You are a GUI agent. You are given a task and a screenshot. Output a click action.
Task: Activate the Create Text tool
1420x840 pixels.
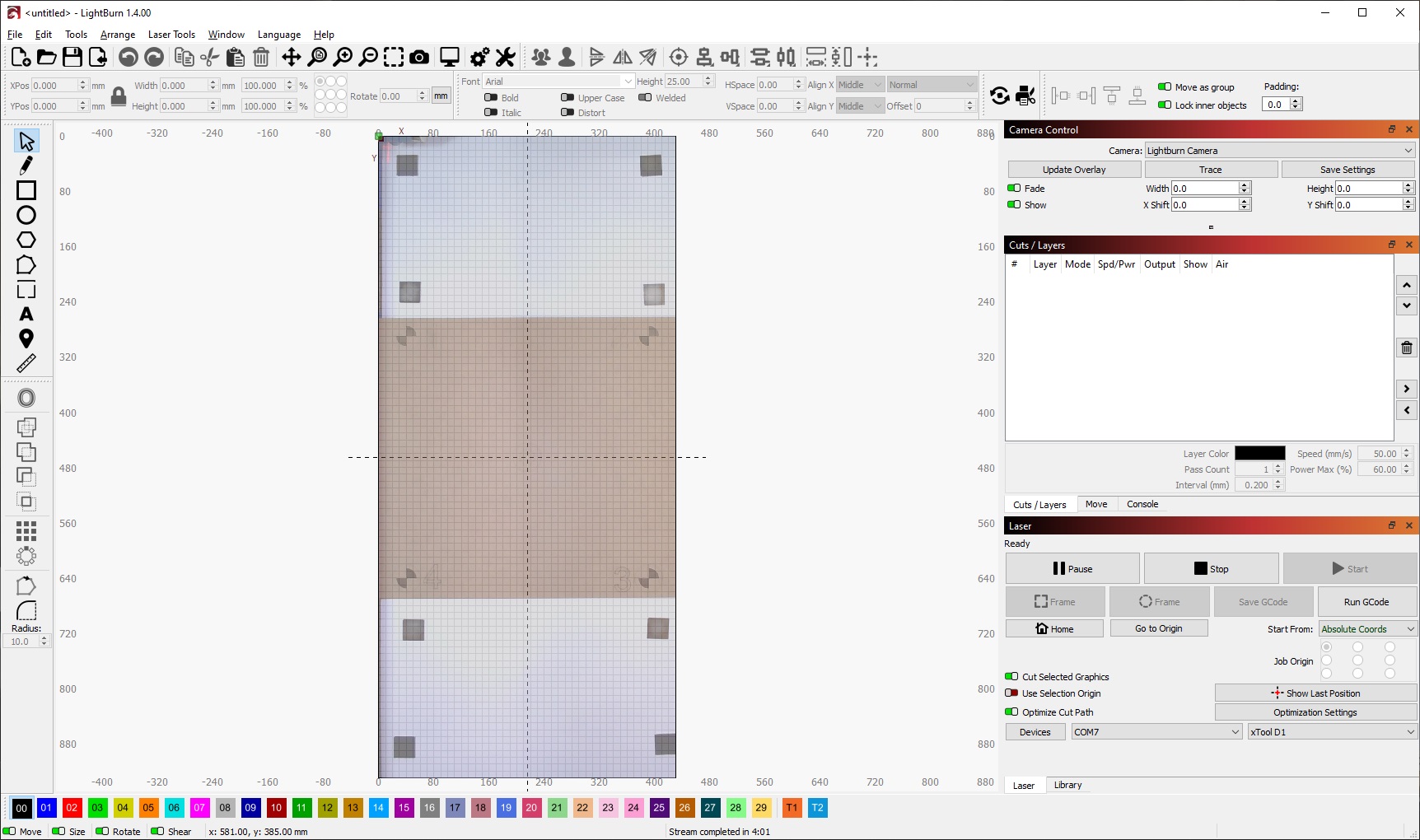point(26,314)
